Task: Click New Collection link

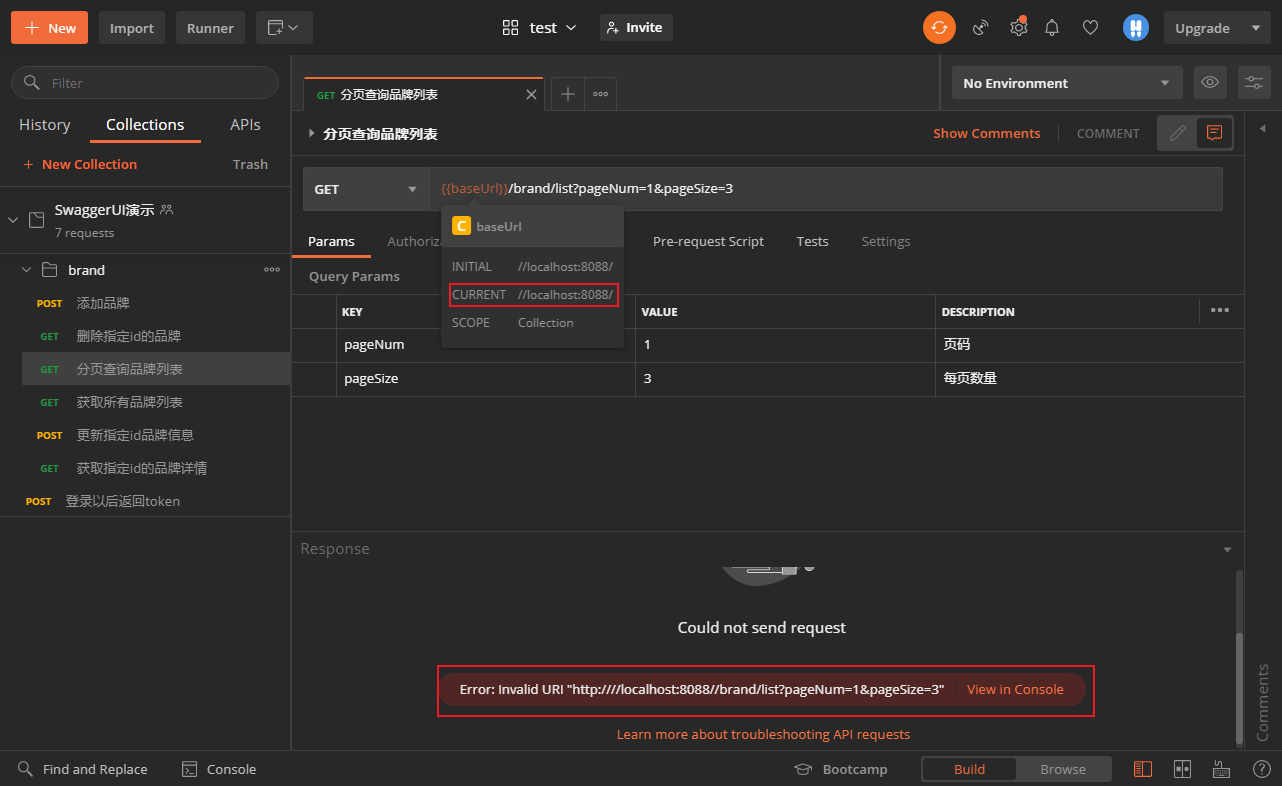Action: point(80,164)
